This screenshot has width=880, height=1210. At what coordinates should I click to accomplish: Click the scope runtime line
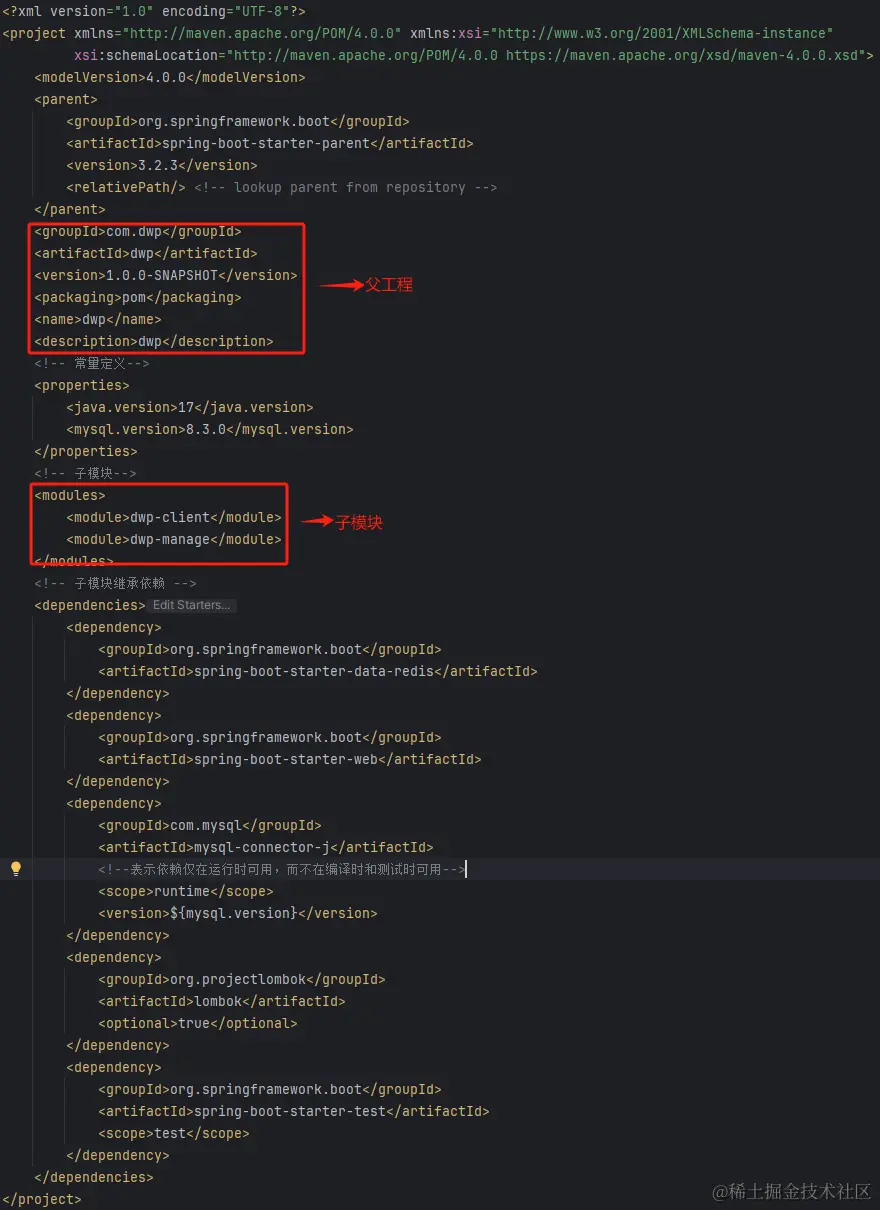(186, 891)
